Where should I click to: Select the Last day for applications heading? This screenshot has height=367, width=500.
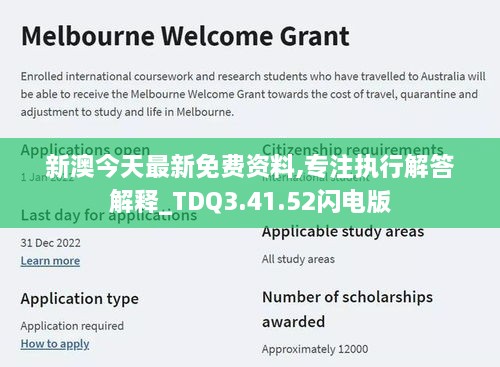pos(109,215)
